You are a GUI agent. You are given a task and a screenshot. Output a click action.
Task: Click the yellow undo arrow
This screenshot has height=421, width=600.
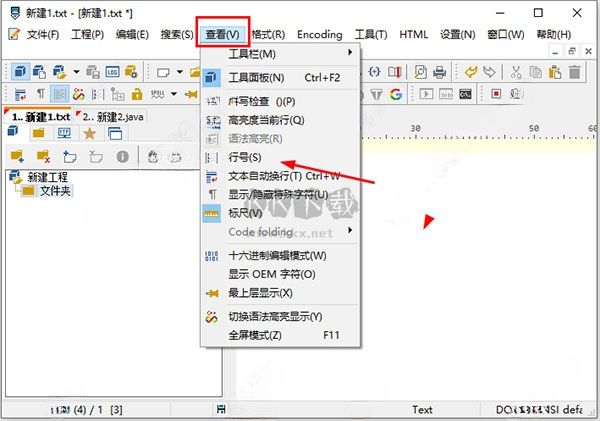(x=471, y=72)
